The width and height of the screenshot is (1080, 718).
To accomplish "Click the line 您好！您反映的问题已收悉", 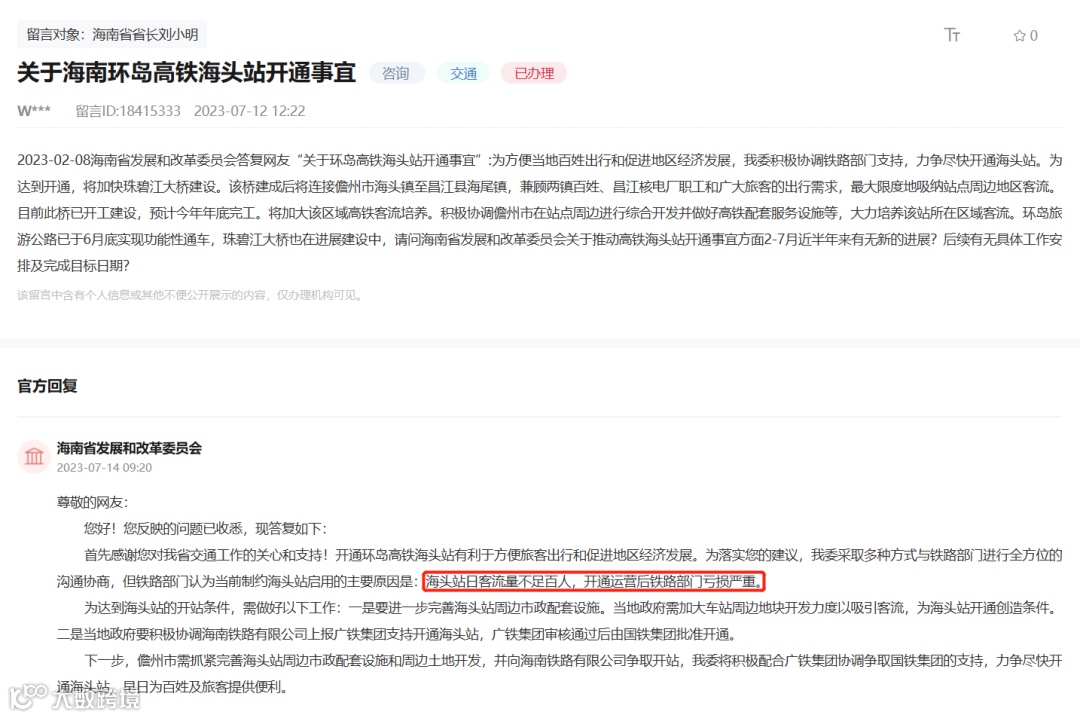I will point(205,529).
